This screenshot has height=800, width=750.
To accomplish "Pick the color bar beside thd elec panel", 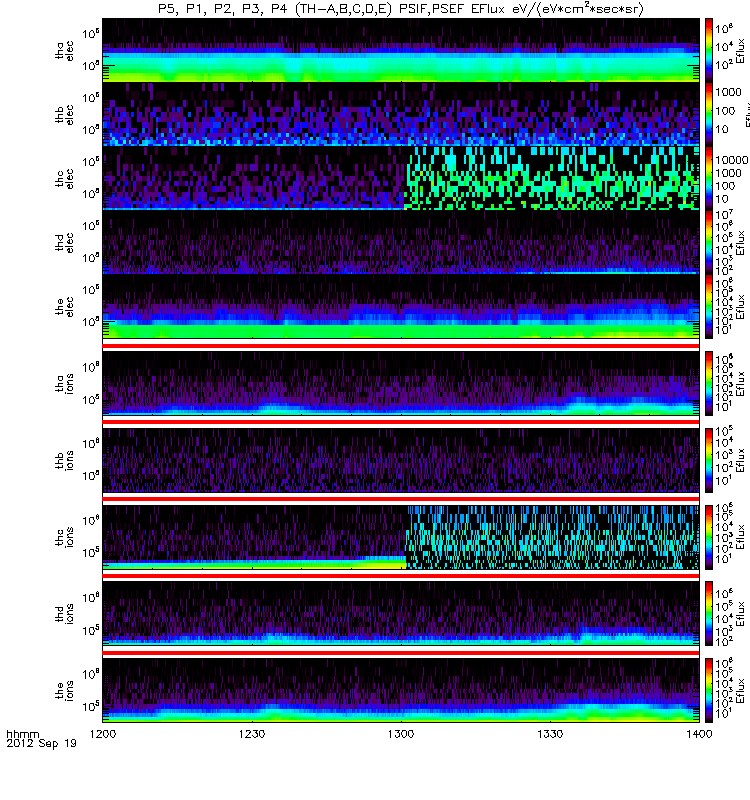I will (709, 242).
